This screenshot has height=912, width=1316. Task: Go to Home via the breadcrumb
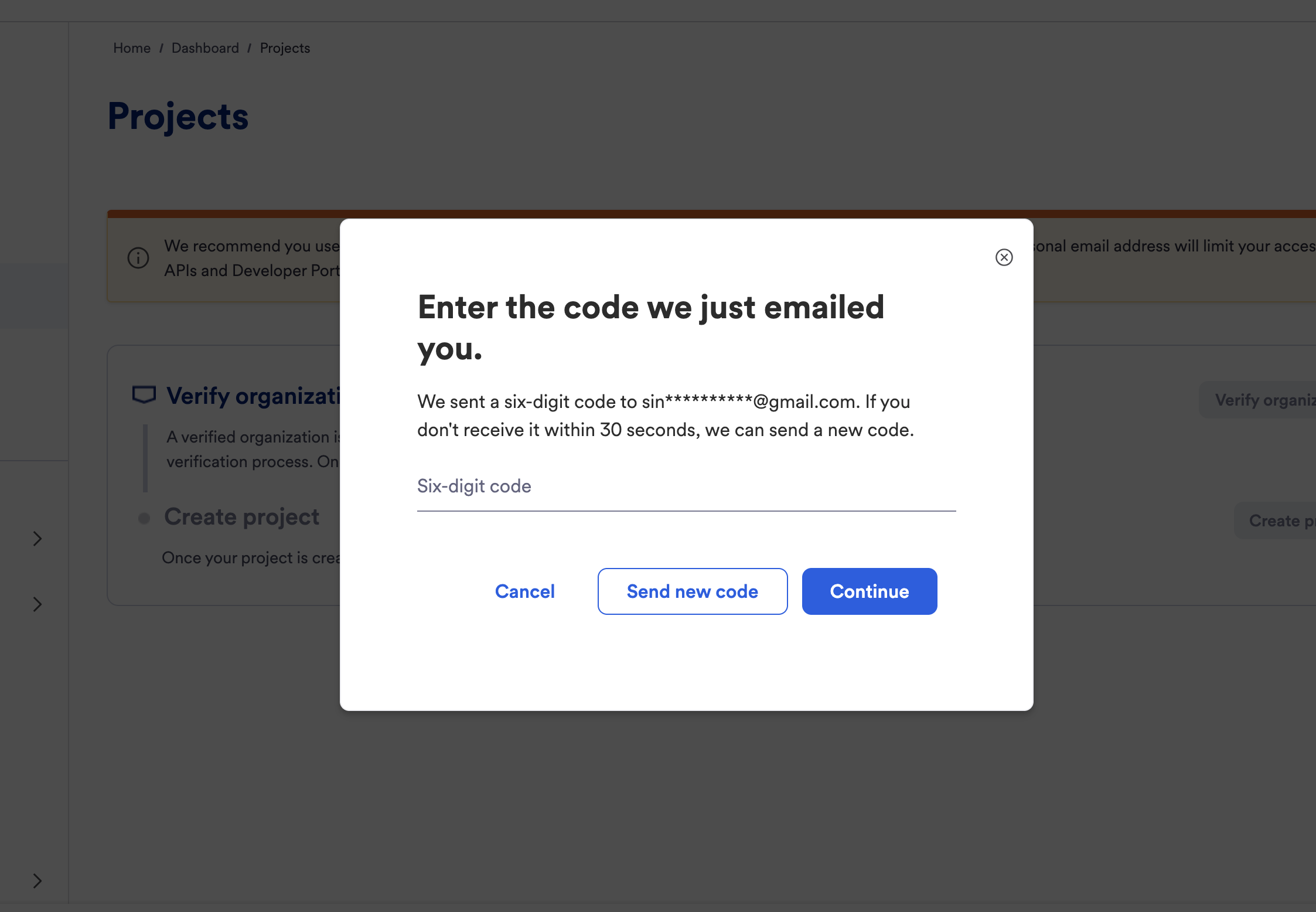point(131,48)
